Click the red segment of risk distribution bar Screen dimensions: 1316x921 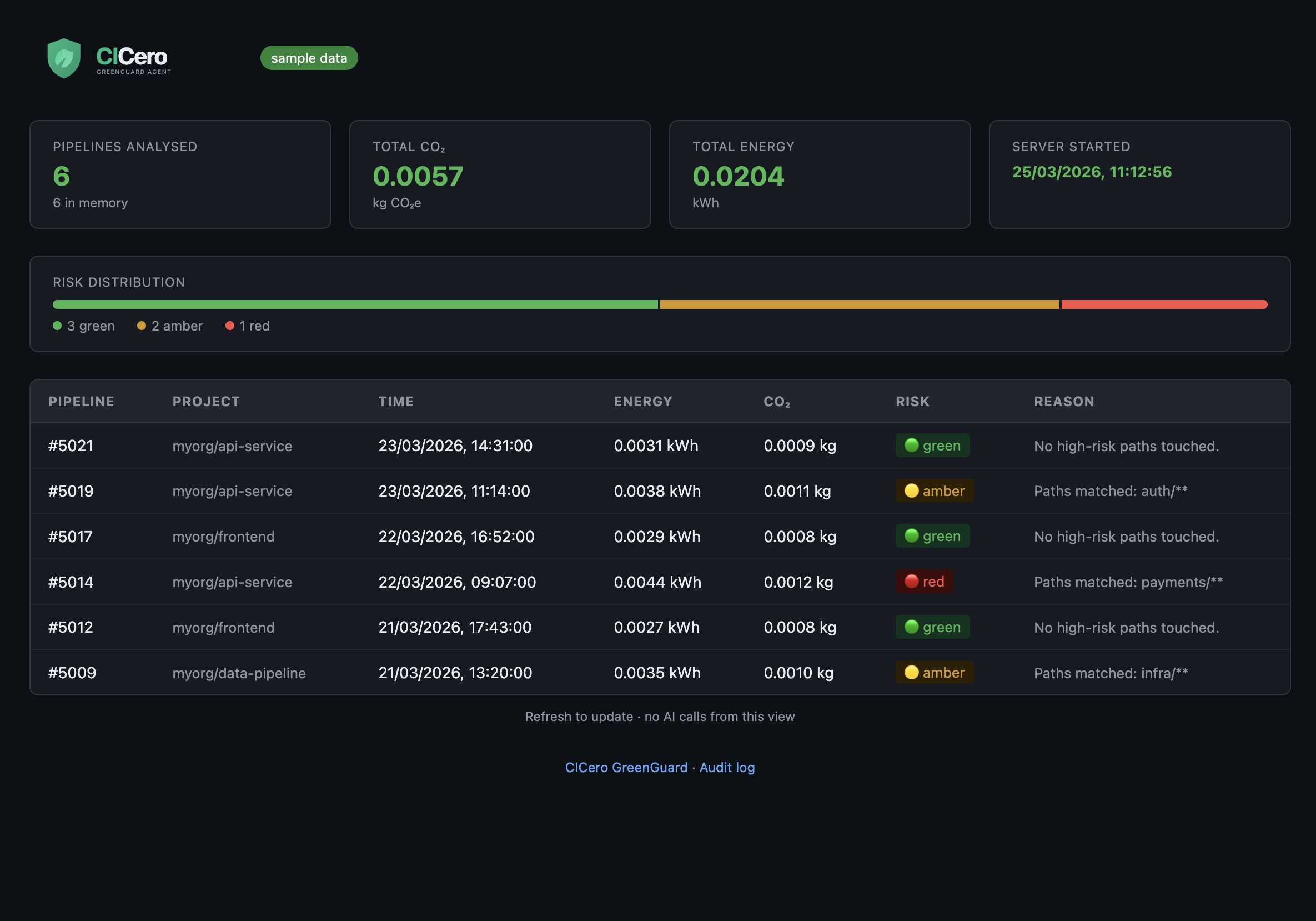(1163, 304)
